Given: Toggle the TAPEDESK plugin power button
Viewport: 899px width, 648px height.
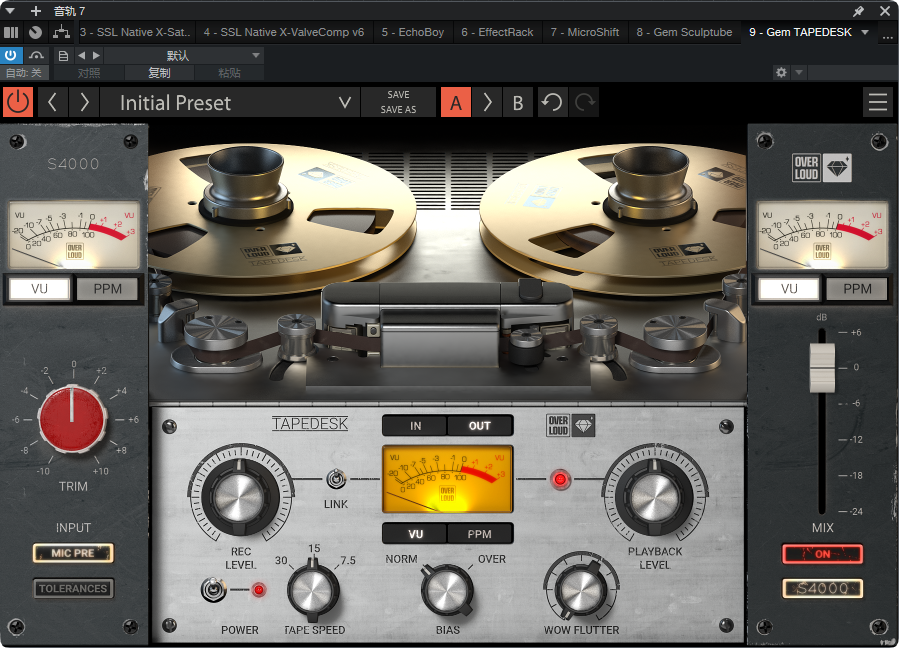Looking at the screenshot, I should pyautogui.click(x=18, y=102).
